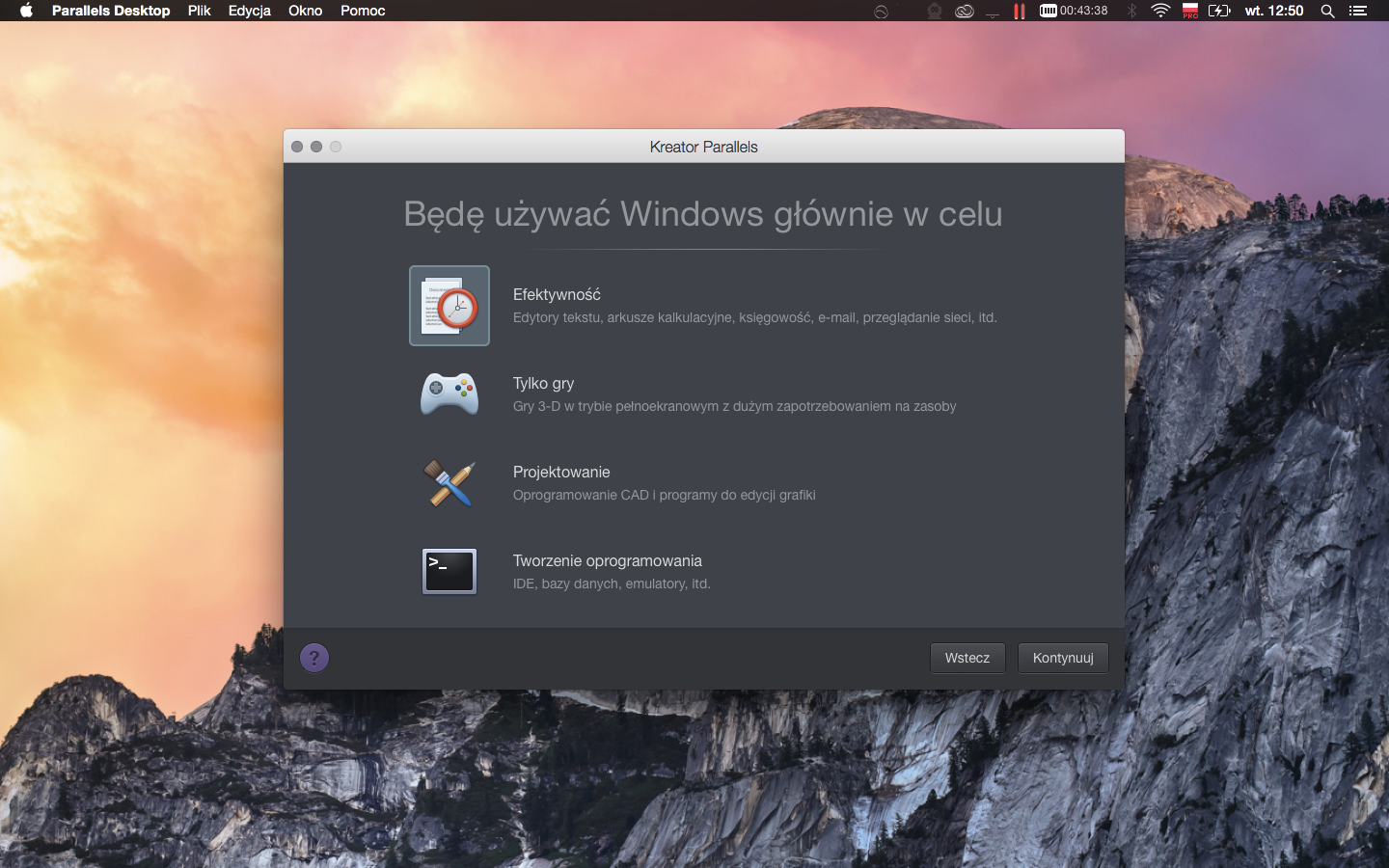
Task: Open the Edycja menu
Action: (x=250, y=11)
